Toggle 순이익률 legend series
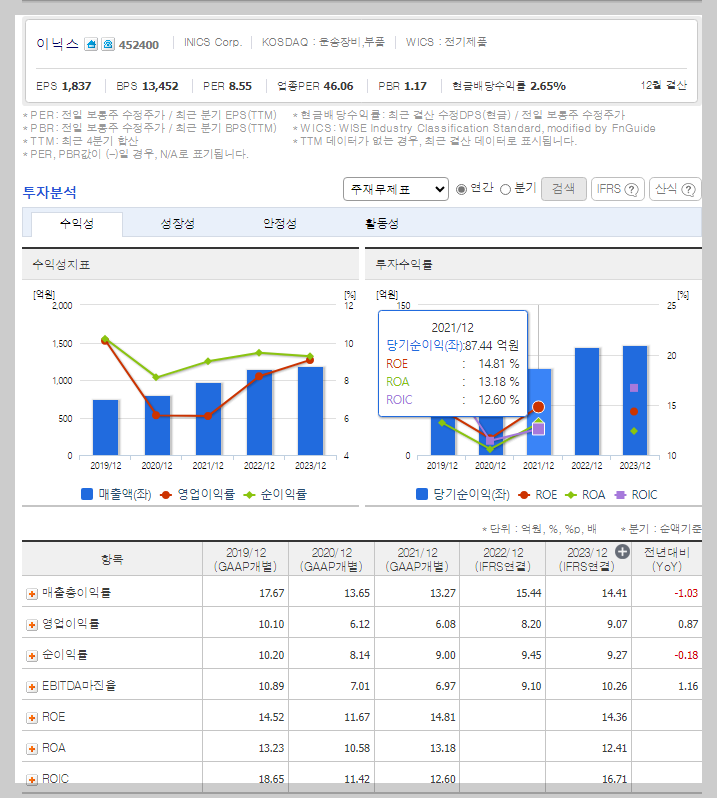 [275, 495]
